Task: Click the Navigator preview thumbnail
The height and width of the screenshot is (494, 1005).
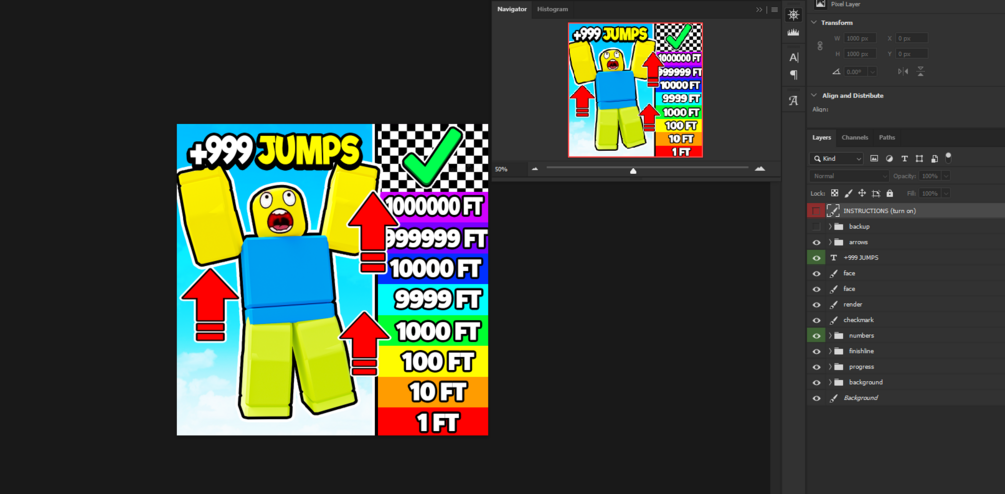Action: 635,90
